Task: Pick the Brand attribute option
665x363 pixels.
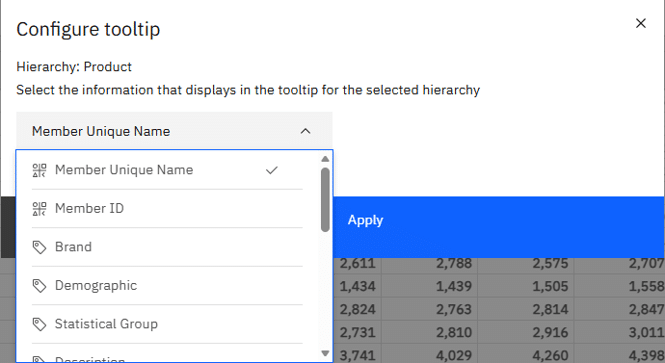Action: tap(167, 247)
